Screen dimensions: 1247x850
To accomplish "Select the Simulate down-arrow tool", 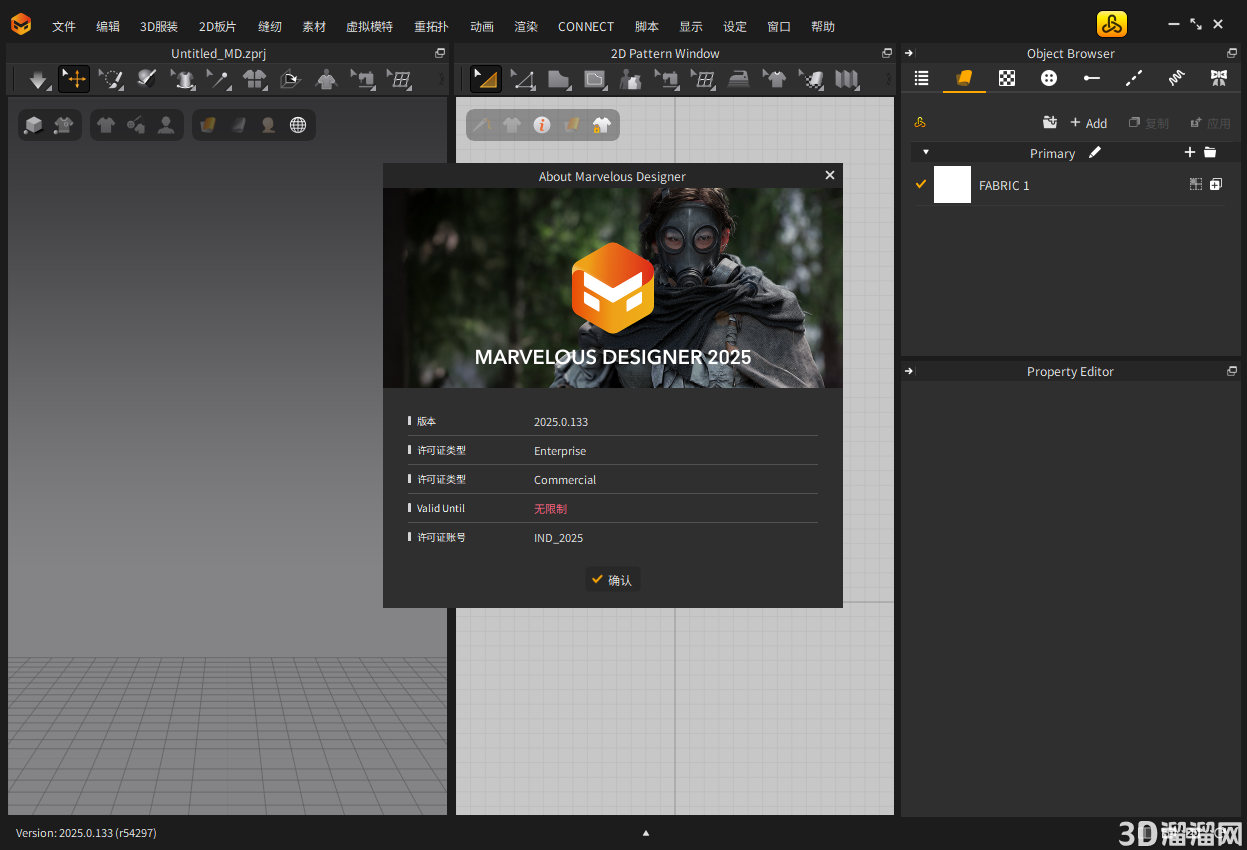I will (38, 79).
